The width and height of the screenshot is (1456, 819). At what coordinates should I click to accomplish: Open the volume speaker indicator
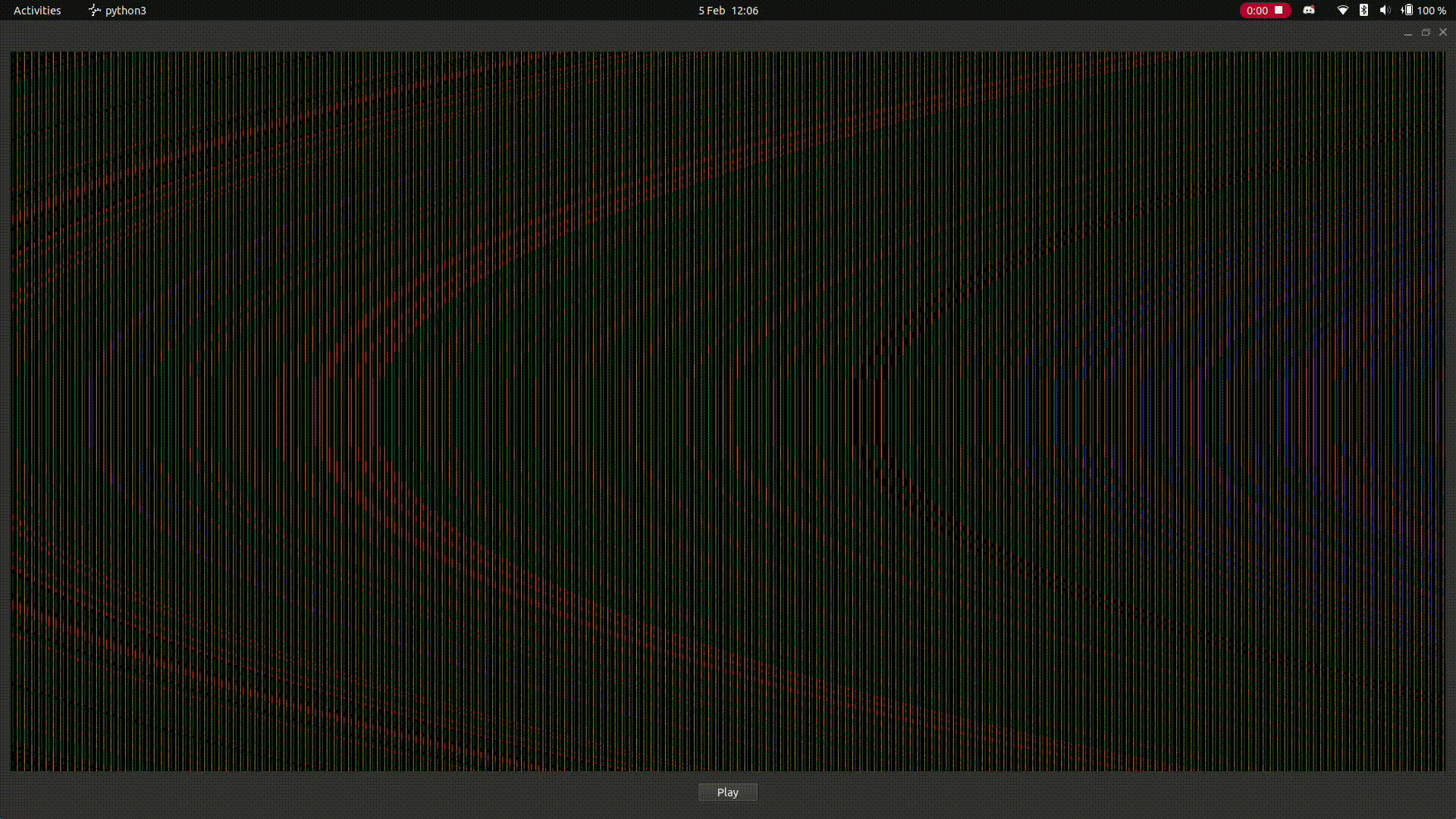[x=1385, y=10]
